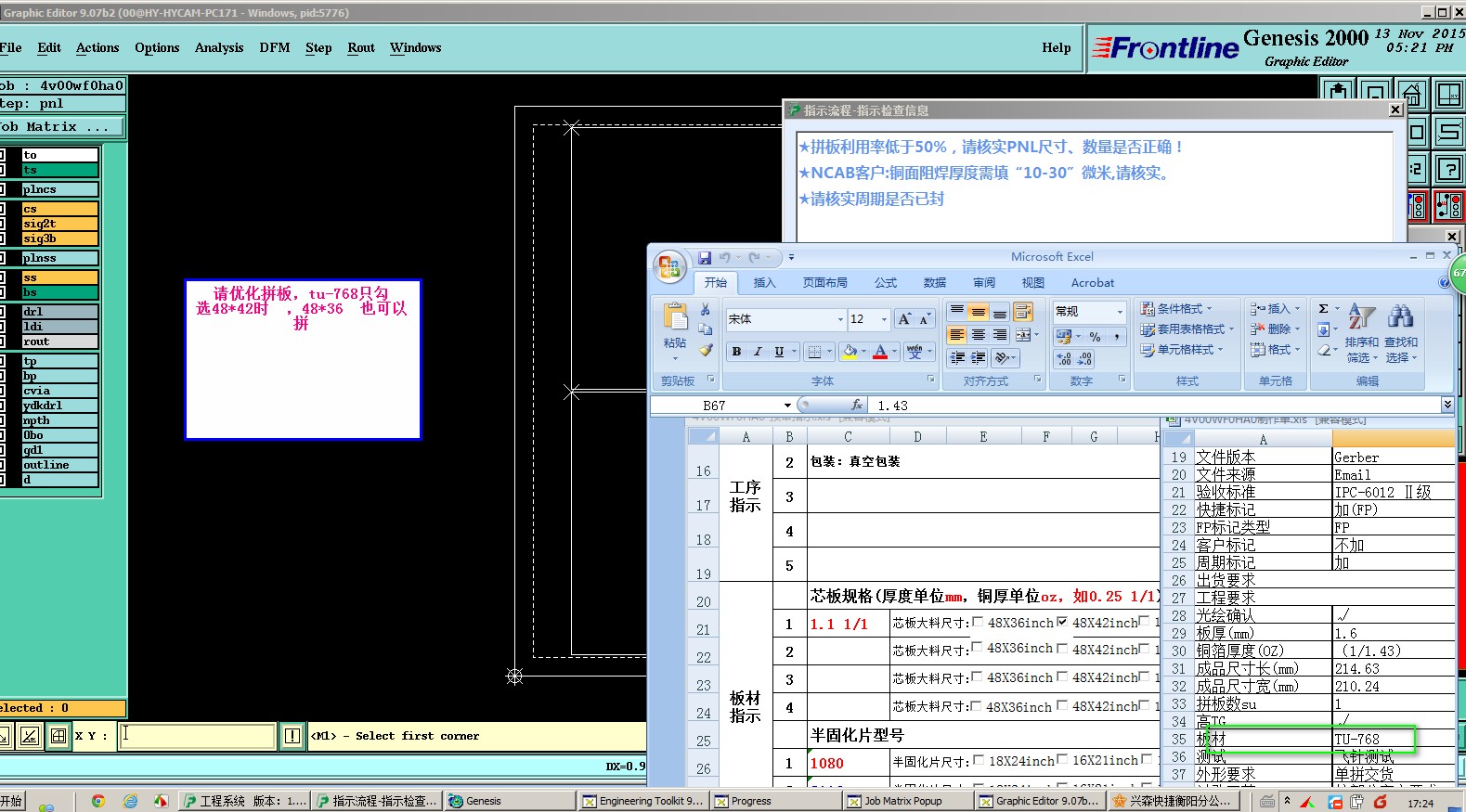Click the X Y coordinate input field

click(x=198, y=736)
